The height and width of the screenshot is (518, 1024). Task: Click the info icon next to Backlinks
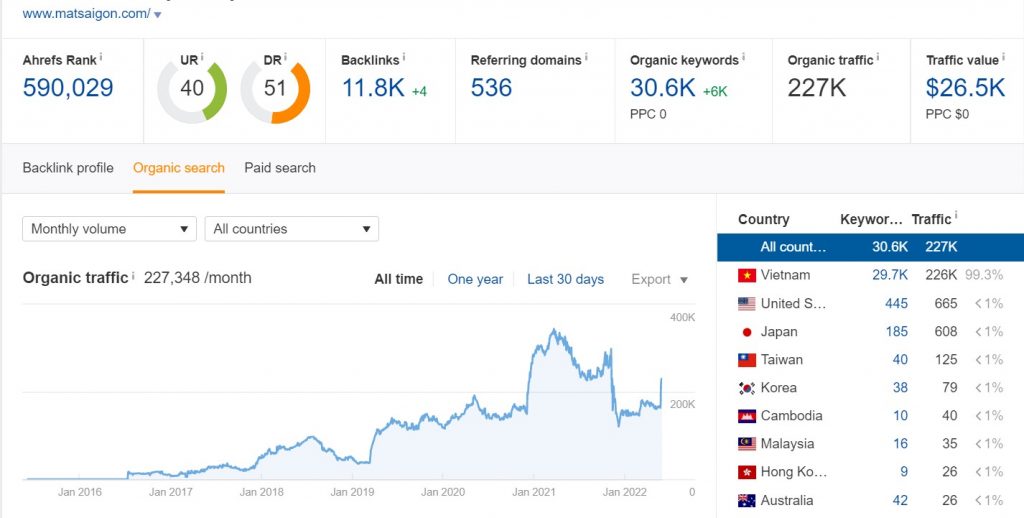[x=404, y=57]
